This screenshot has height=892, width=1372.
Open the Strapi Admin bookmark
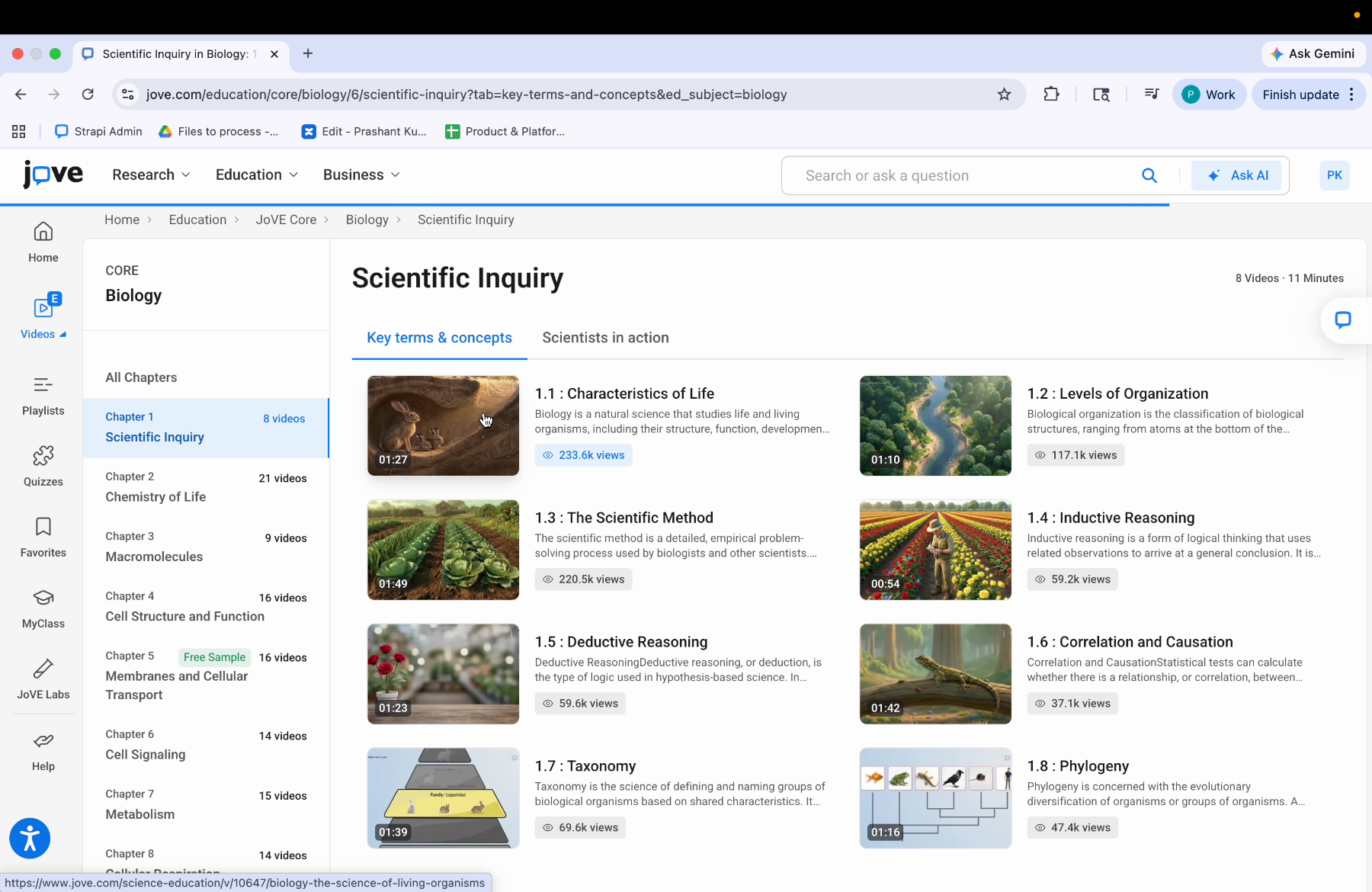pos(99,131)
